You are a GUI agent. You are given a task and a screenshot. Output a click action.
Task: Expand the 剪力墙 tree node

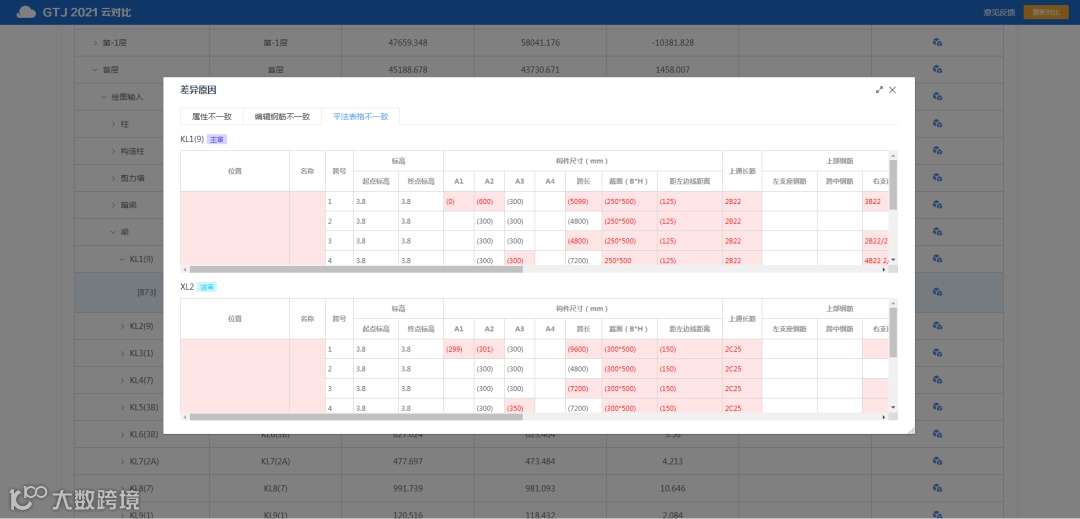tap(114, 178)
